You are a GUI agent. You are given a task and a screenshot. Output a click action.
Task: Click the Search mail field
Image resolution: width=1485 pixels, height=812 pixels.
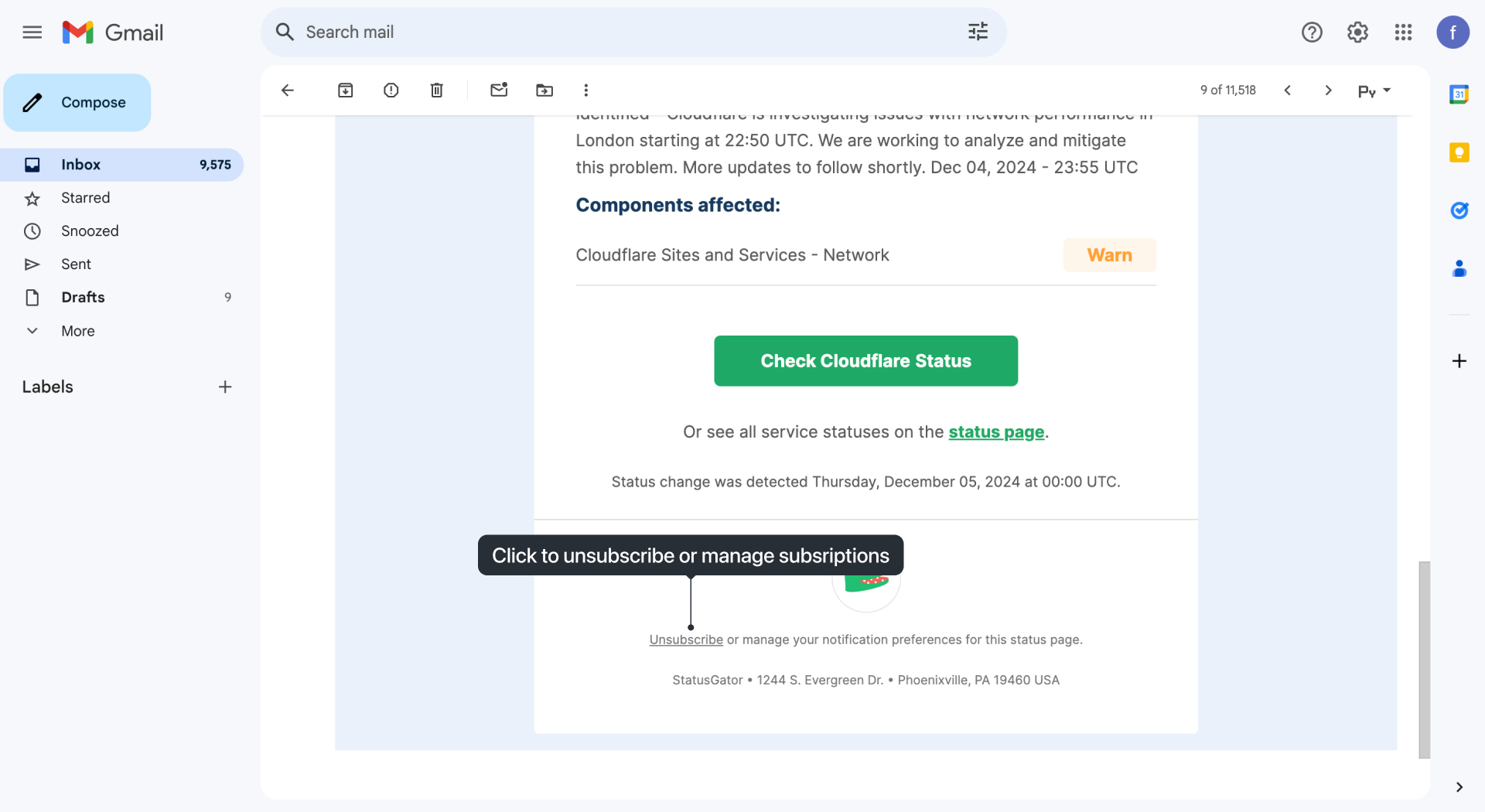[x=633, y=32]
